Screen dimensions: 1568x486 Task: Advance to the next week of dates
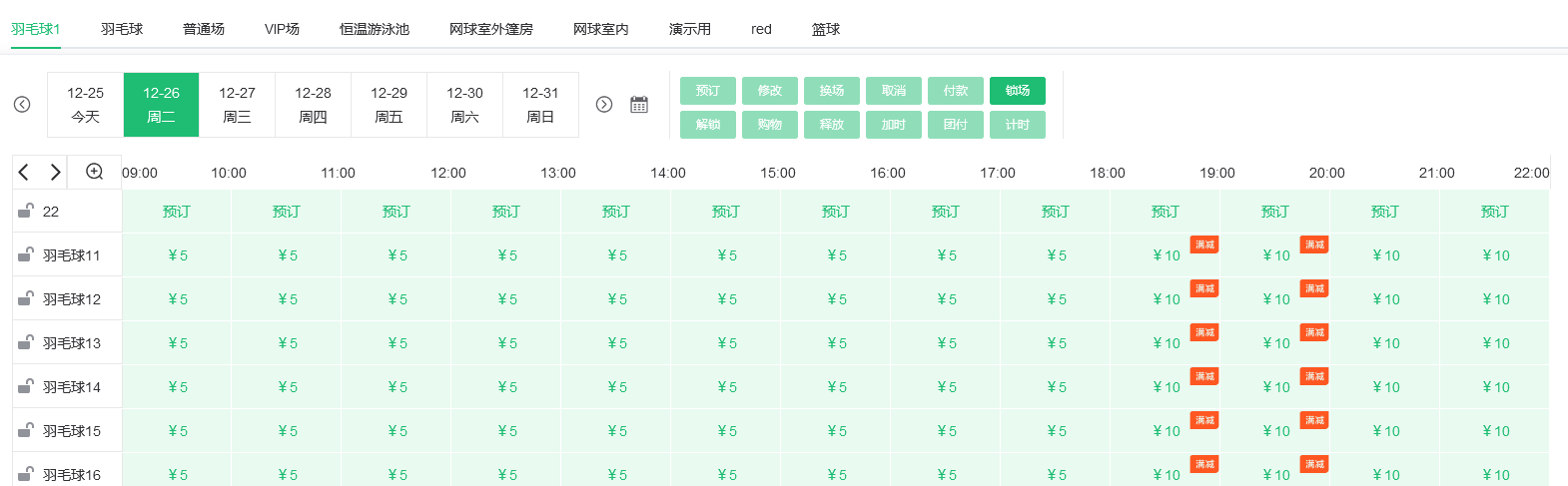[x=604, y=105]
